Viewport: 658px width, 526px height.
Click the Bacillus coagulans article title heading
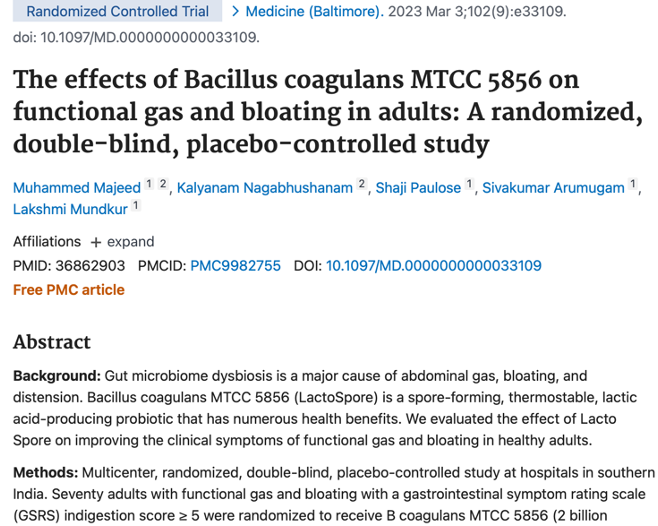point(326,112)
